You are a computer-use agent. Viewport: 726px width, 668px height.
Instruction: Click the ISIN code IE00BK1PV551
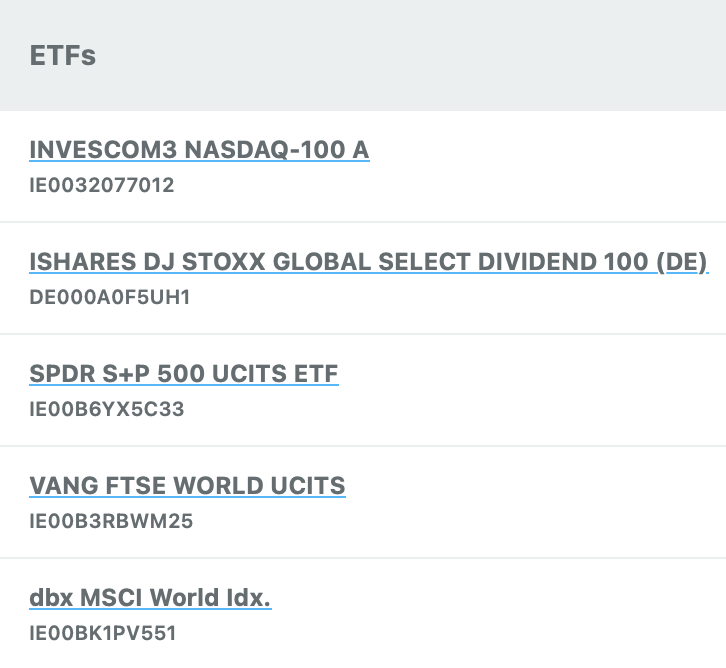click(103, 633)
